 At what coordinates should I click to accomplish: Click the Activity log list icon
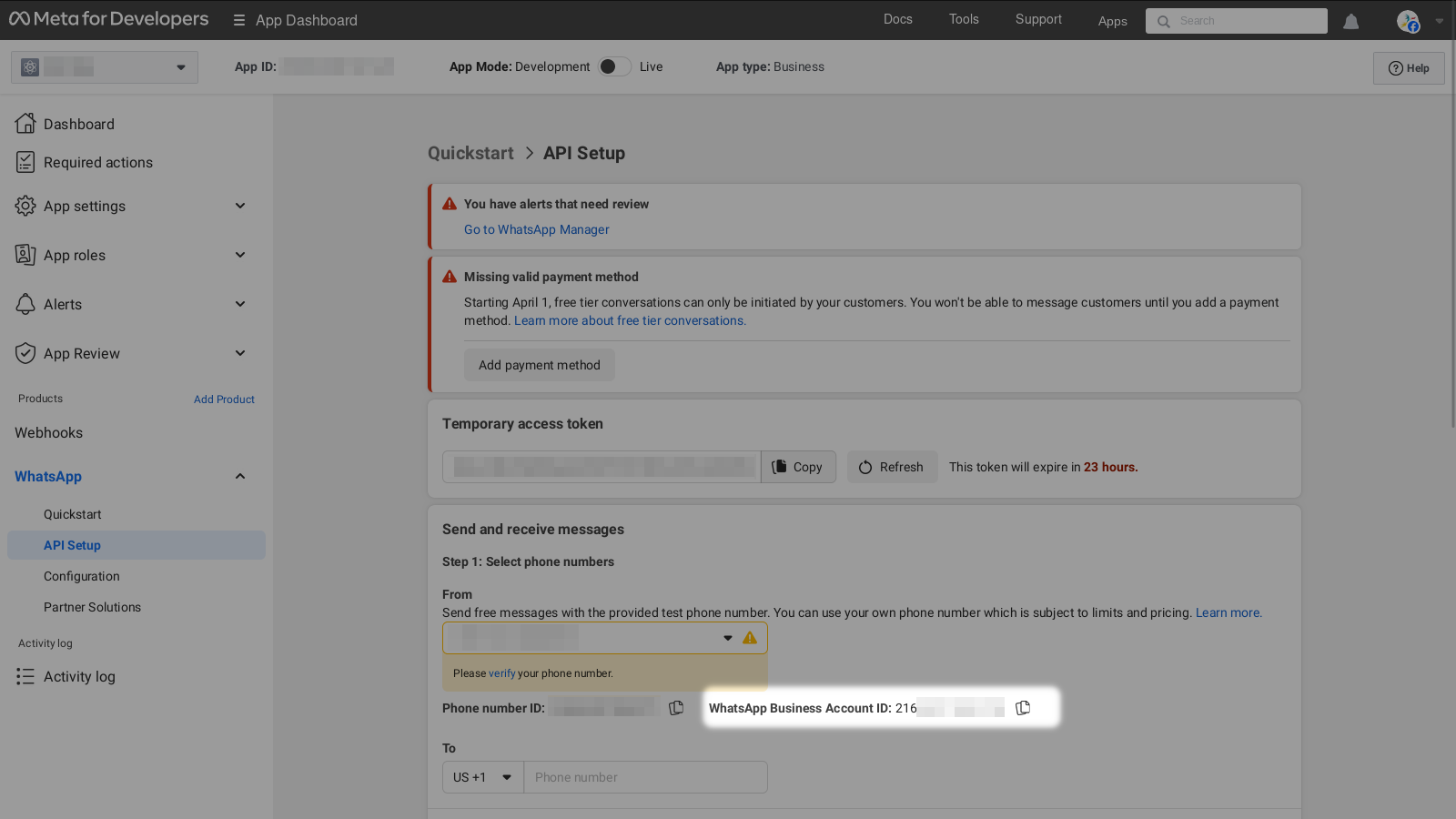(25, 676)
